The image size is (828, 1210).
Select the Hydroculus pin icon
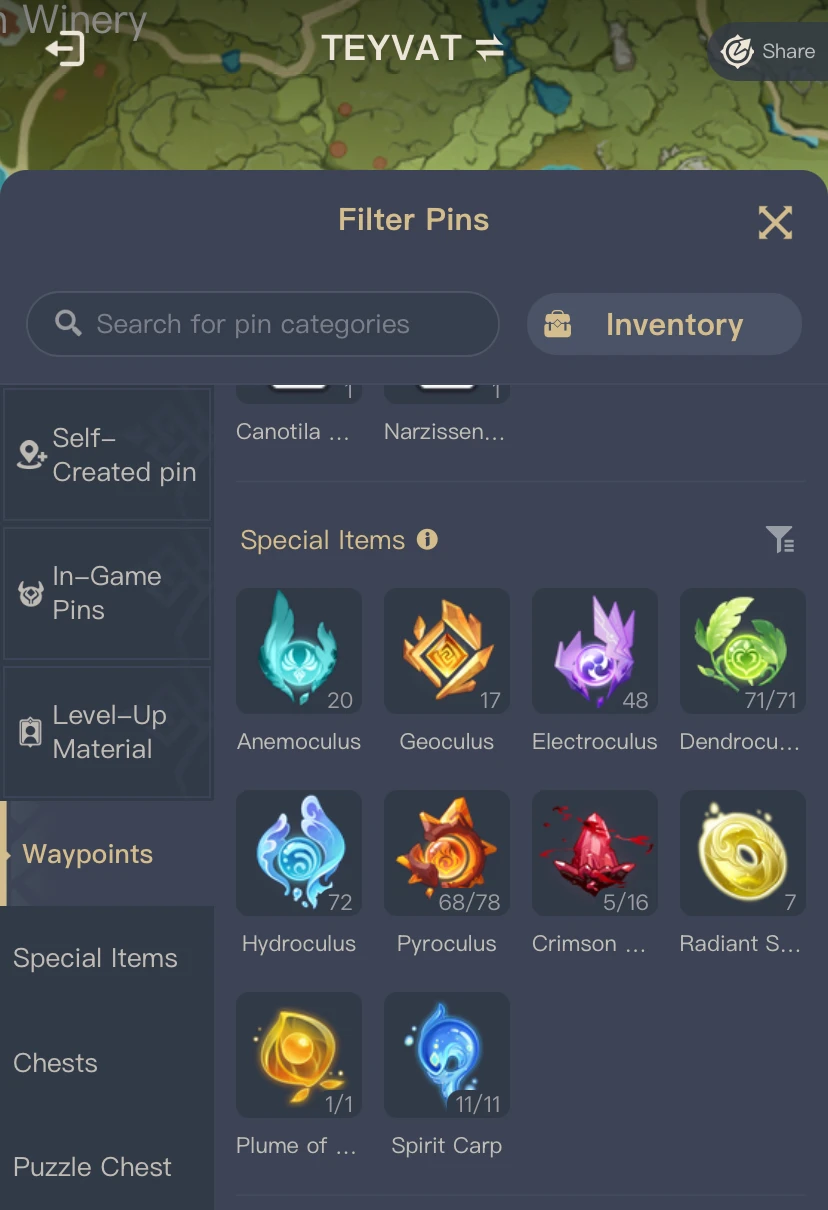tap(299, 853)
